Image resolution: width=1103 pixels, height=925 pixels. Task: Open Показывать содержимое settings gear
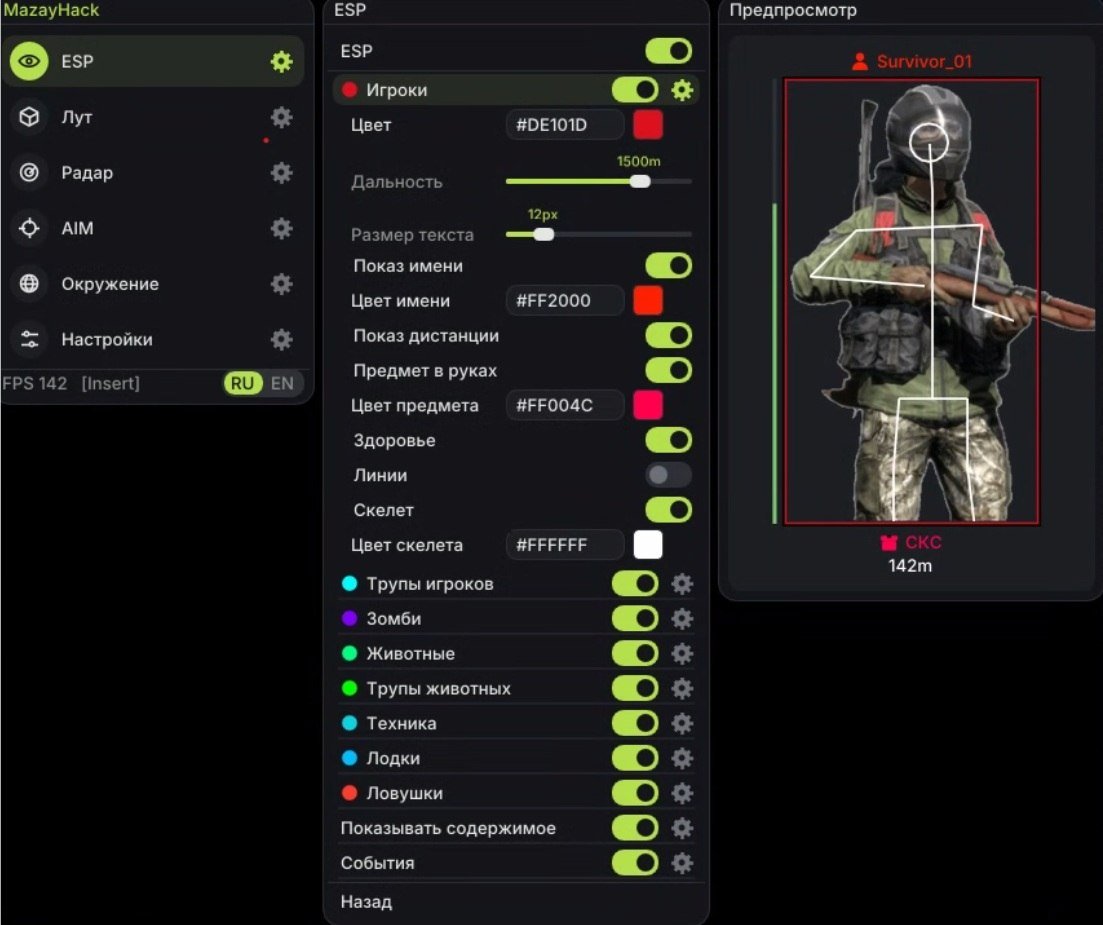pos(682,828)
